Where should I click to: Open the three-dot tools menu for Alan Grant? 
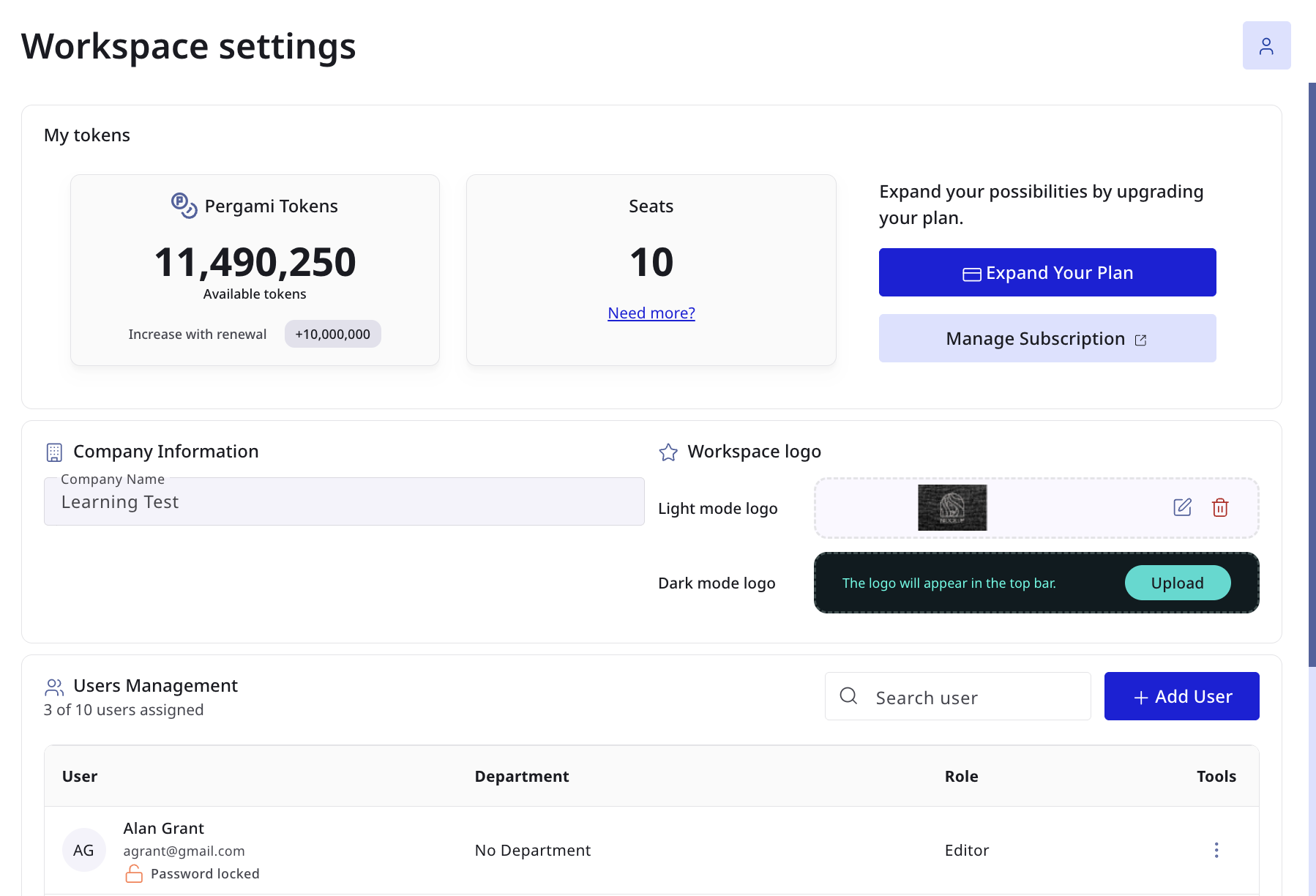(1216, 850)
